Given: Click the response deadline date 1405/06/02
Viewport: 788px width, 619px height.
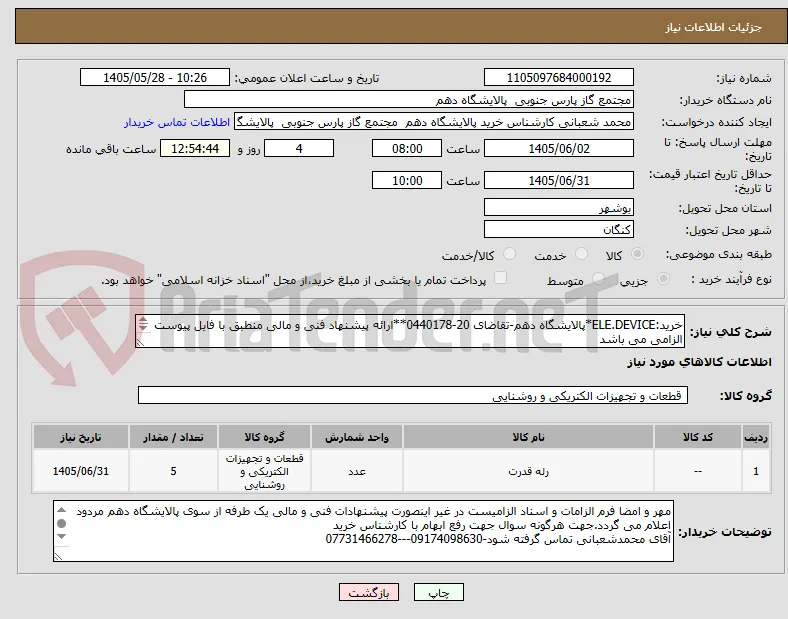Looking at the screenshot, I should [x=558, y=148].
